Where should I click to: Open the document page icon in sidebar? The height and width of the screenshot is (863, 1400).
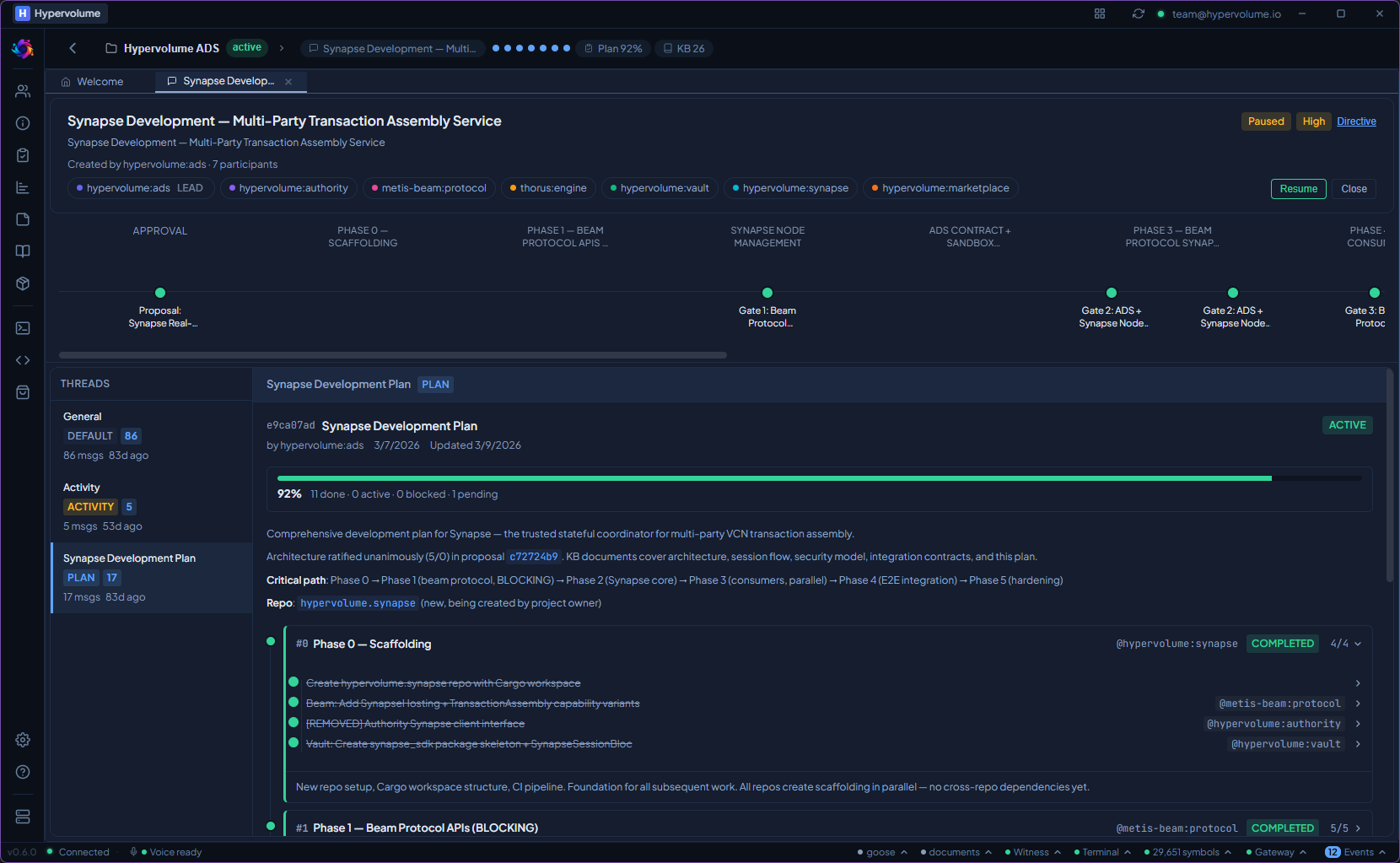(23, 219)
